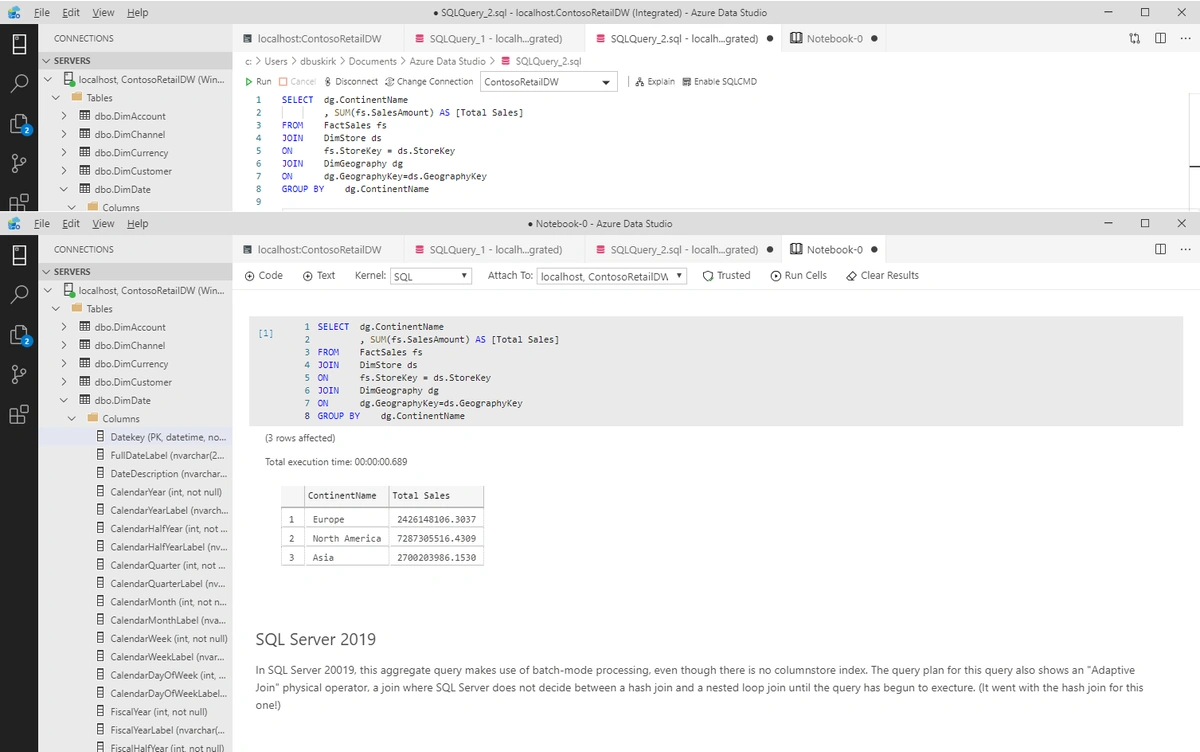This screenshot has width=1200, height=752.
Task: Open Help menu in the Notebook-0 window
Action: pos(136,224)
